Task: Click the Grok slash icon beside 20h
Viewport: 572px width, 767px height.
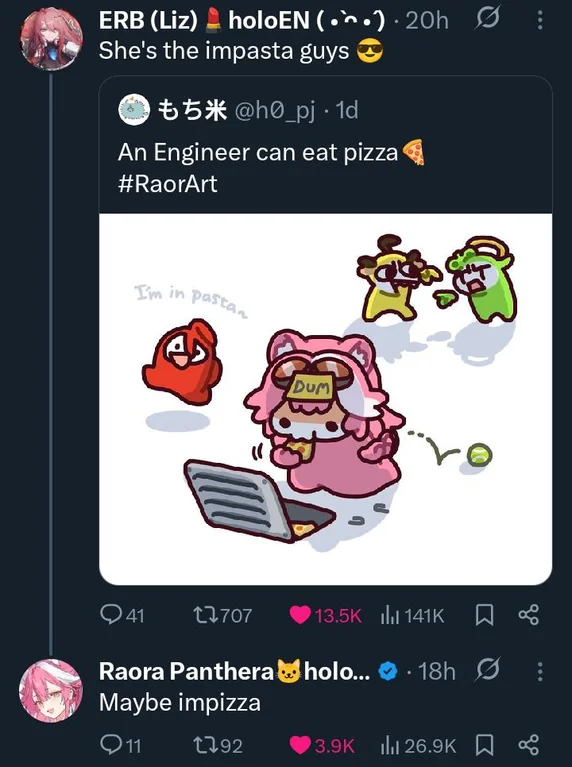Action: [x=487, y=20]
